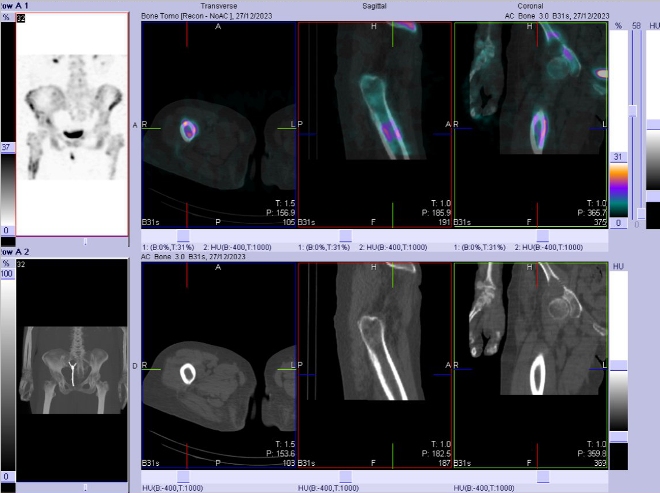This screenshot has width=660, height=493.
Task: Click 'P: 156.9' position text in fused transverse
Action: pos(281,213)
